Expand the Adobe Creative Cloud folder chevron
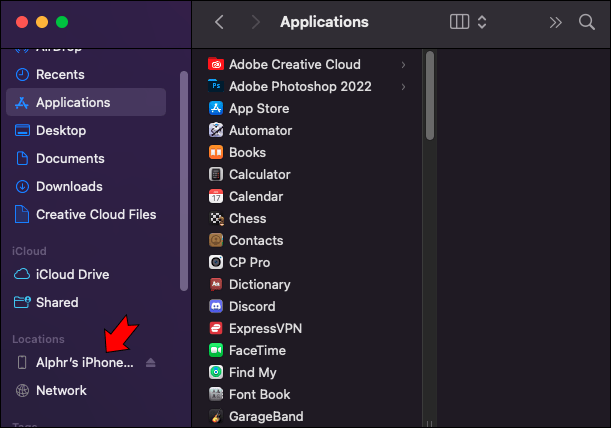Image resolution: width=611 pixels, height=428 pixels. pos(403,64)
